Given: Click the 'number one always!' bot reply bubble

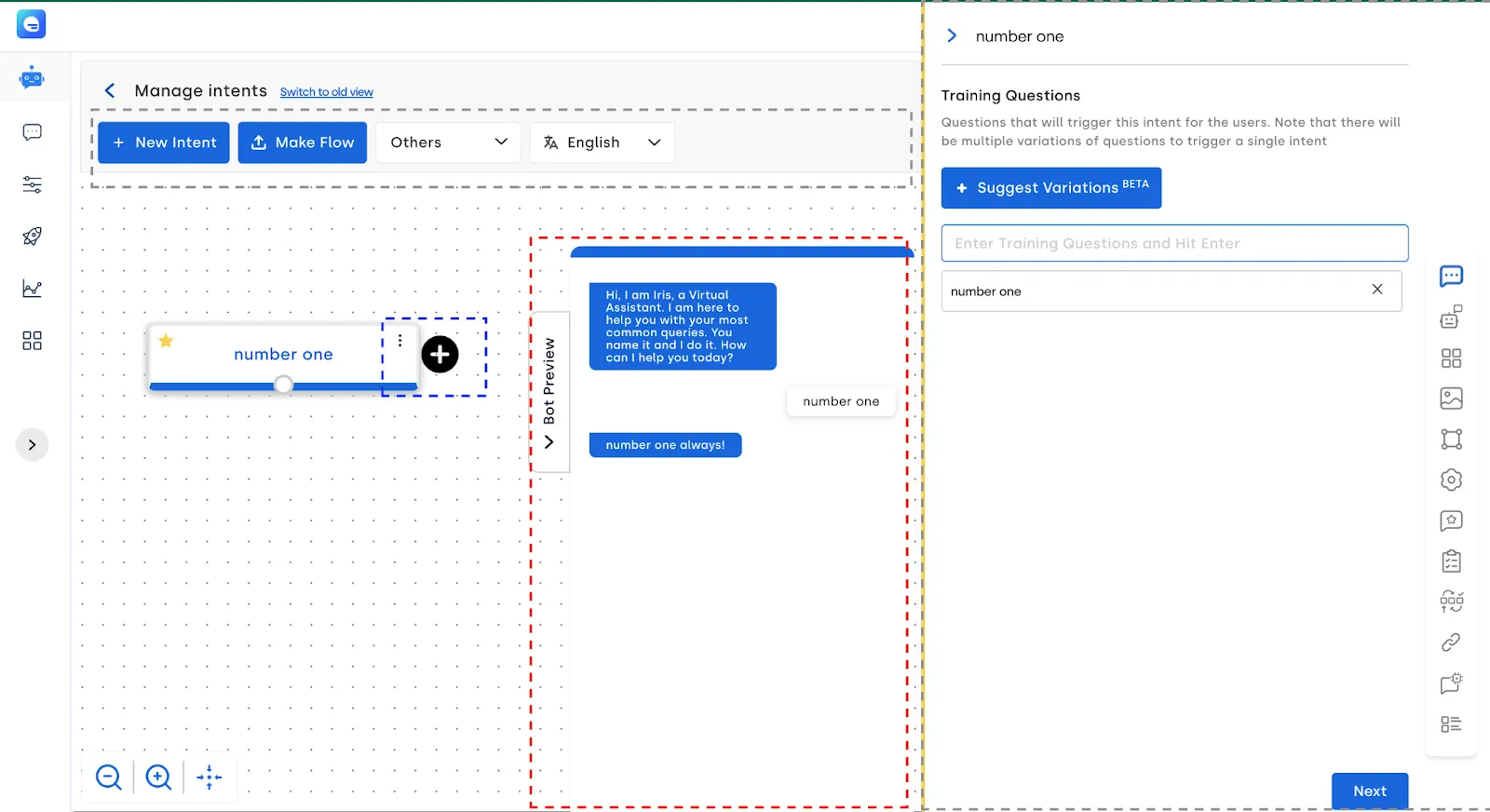Looking at the screenshot, I should click(666, 445).
